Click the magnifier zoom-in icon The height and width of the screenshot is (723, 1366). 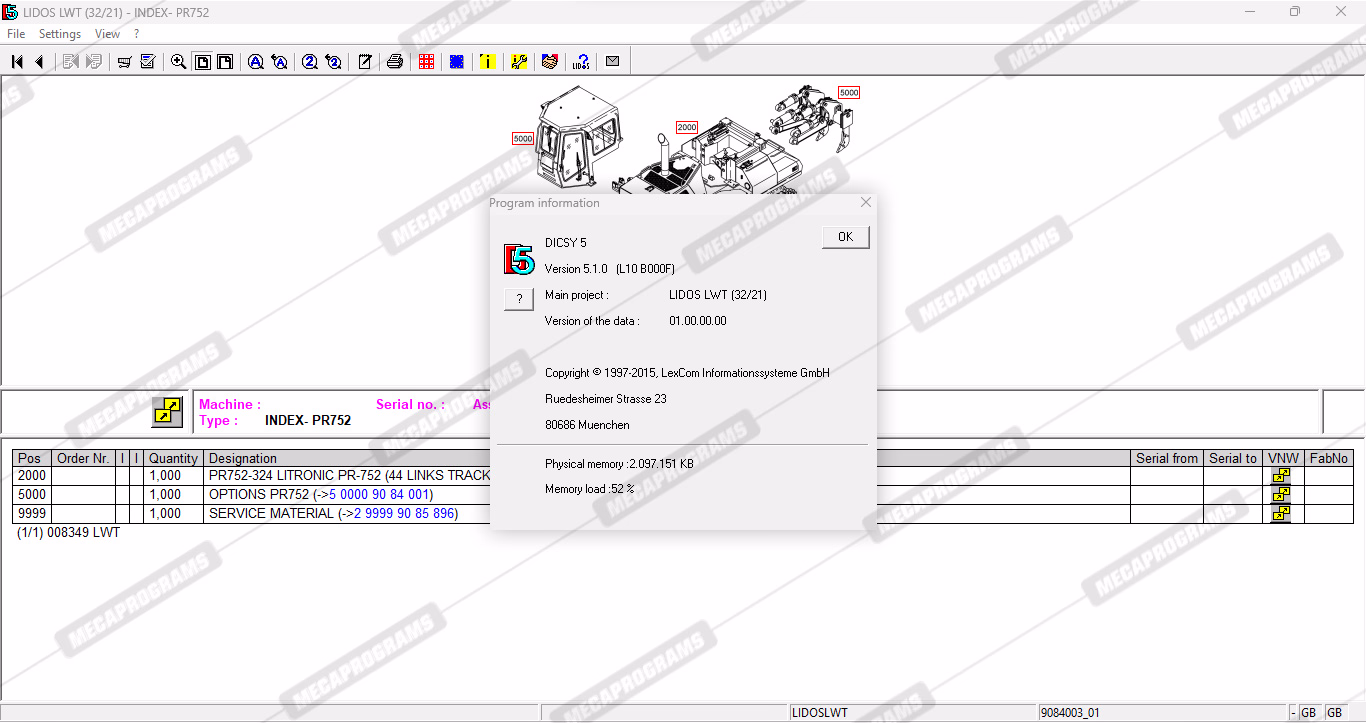click(179, 62)
